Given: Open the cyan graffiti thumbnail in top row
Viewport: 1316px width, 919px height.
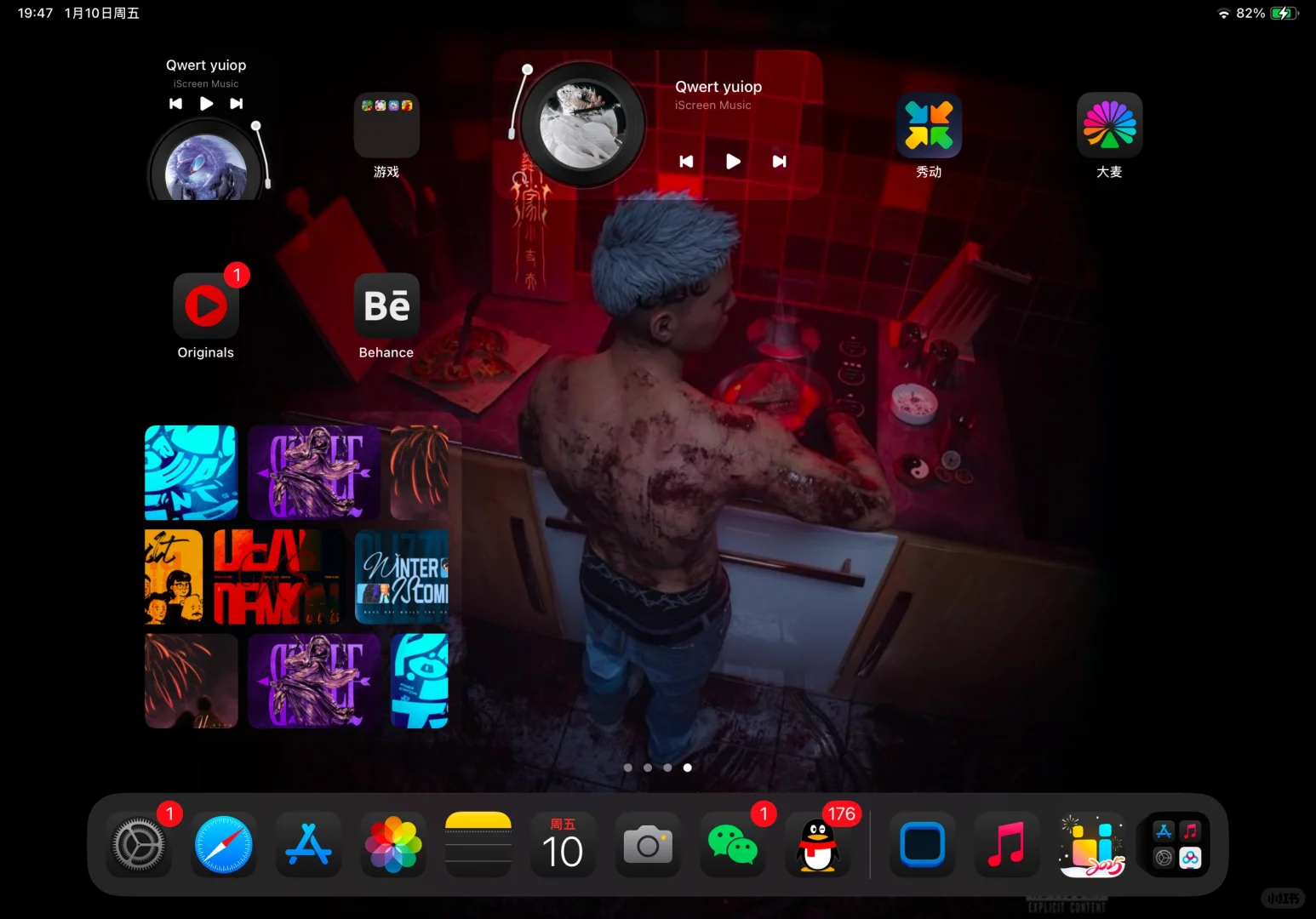Looking at the screenshot, I should pyautogui.click(x=192, y=472).
